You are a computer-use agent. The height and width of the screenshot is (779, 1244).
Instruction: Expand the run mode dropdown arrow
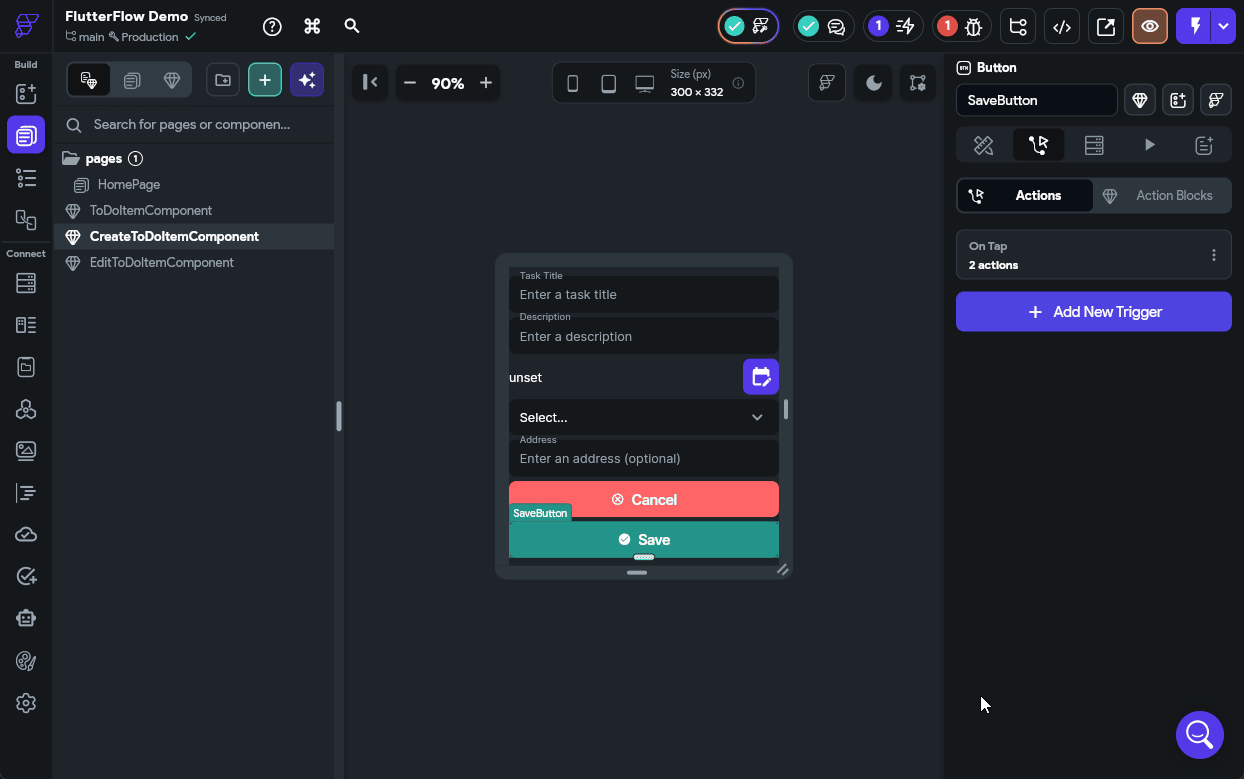coord(1224,26)
